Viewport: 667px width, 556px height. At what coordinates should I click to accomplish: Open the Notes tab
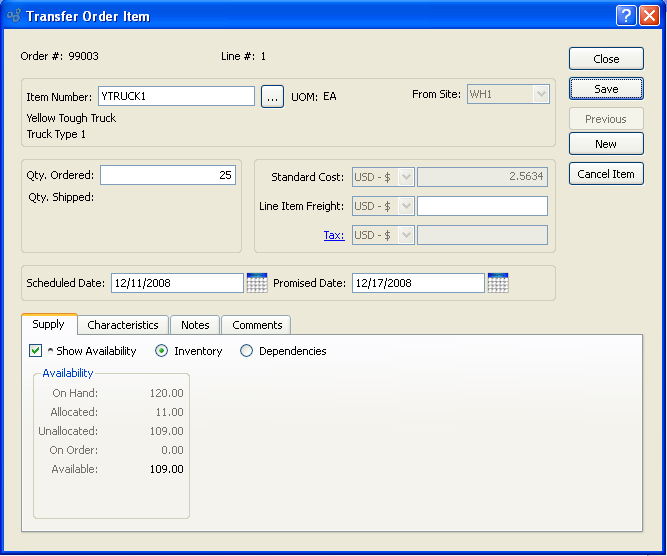pyautogui.click(x=195, y=325)
